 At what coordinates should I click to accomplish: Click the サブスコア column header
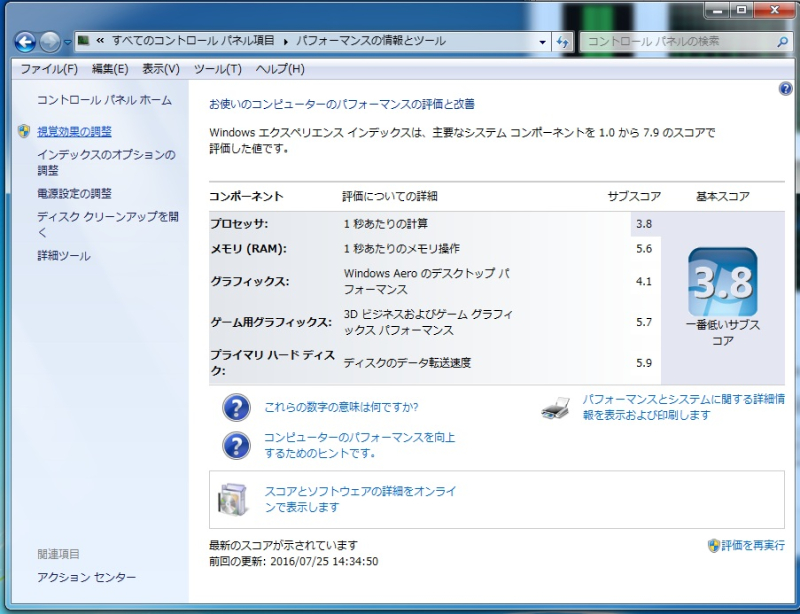(x=634, y=197)
